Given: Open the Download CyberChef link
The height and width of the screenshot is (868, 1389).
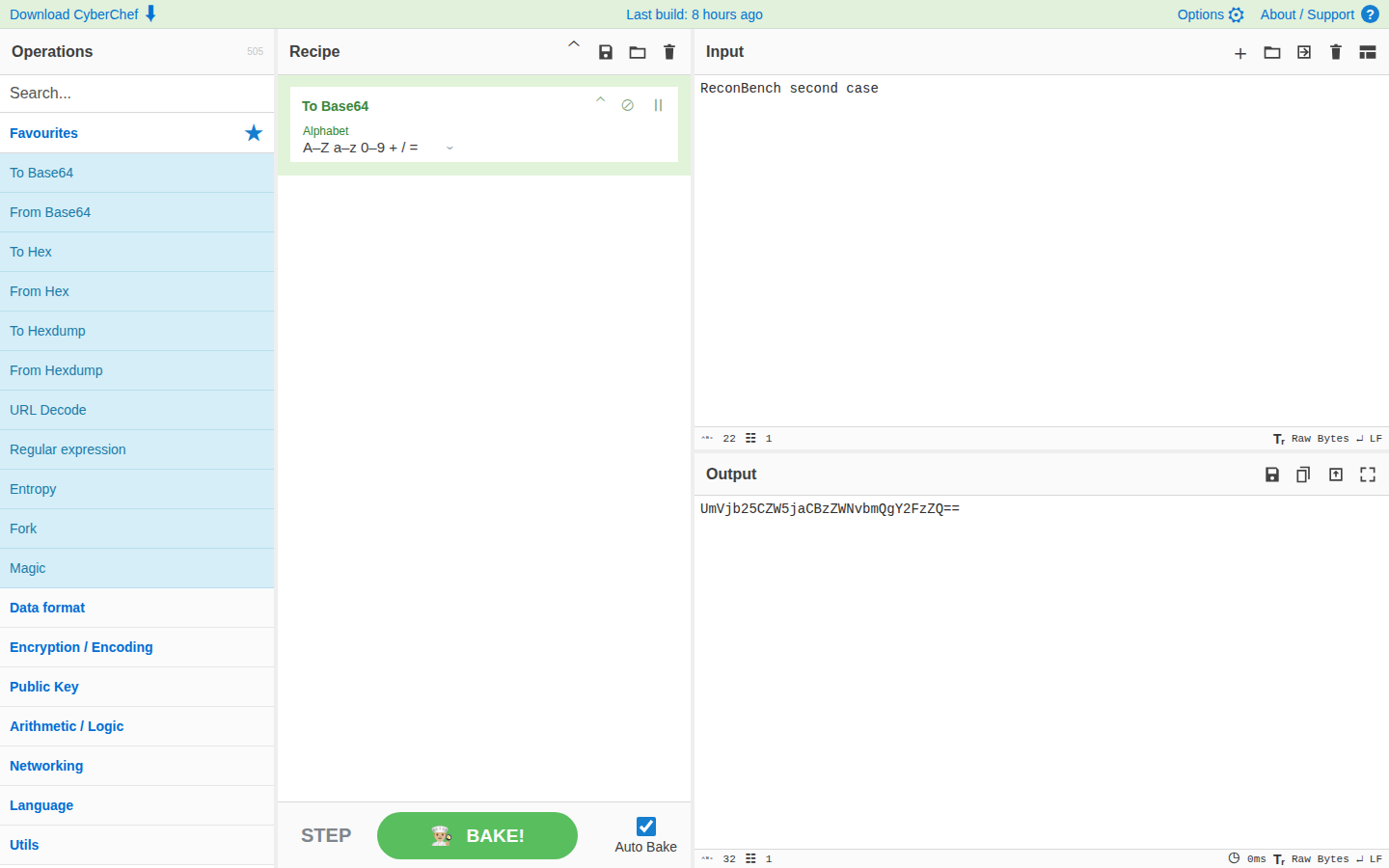Looking at the screenshot, I should [x=74, y=14].
